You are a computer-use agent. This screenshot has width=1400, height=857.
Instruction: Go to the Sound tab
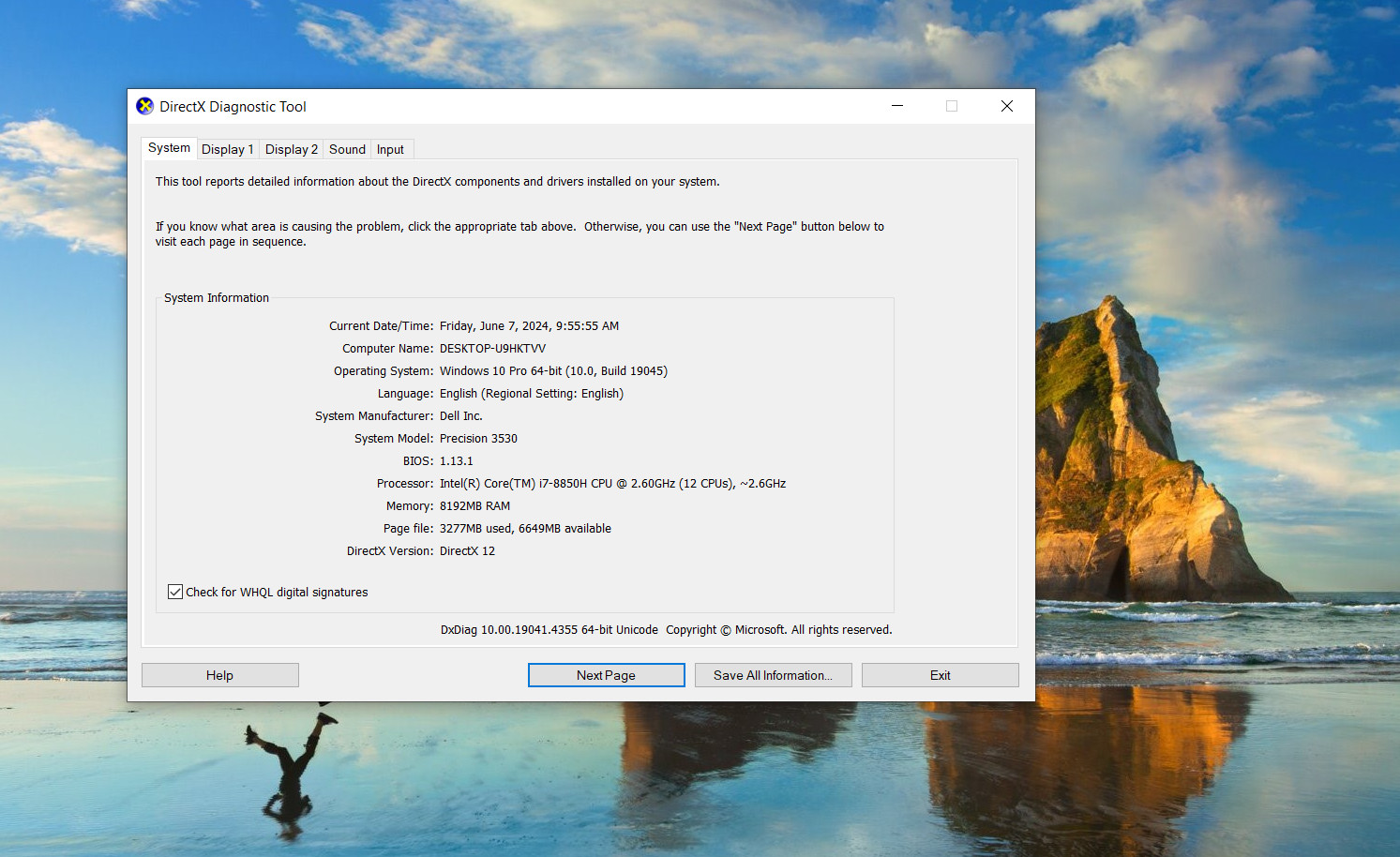(x=347, y=149)
